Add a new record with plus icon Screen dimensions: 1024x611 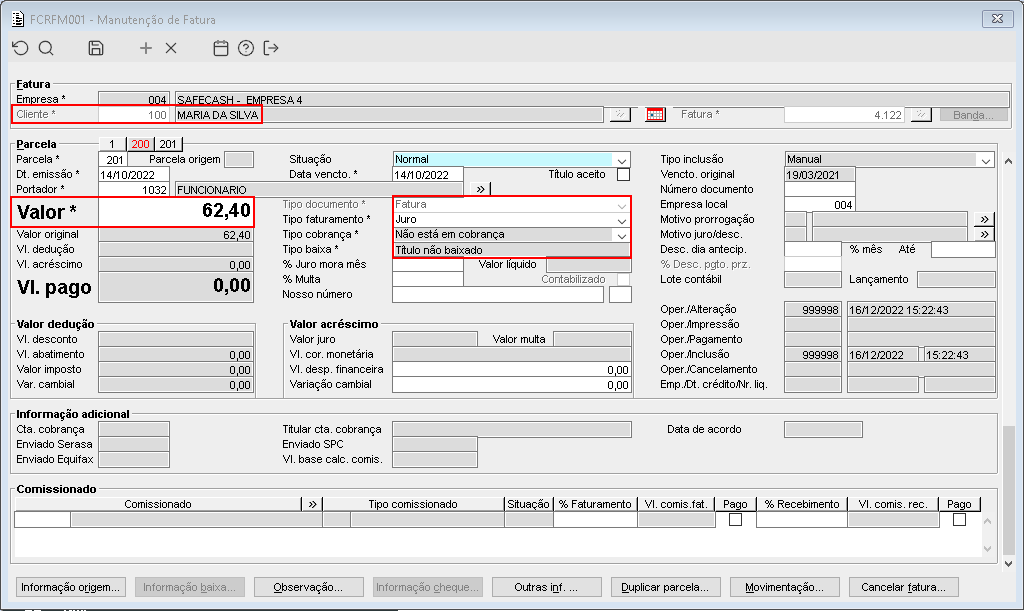click(x=146, y=48)
